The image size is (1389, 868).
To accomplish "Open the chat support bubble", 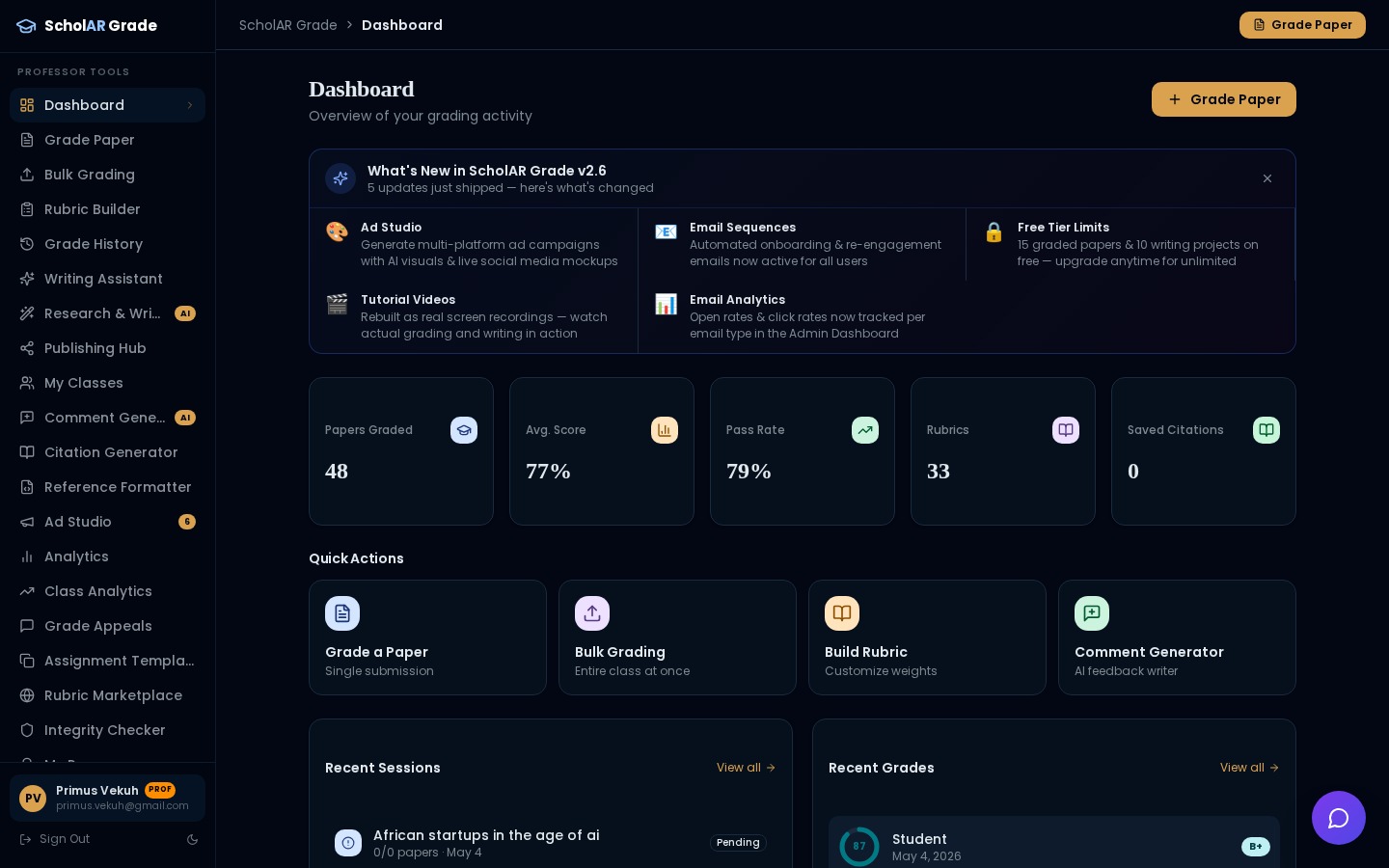I will click(1339, 818).
